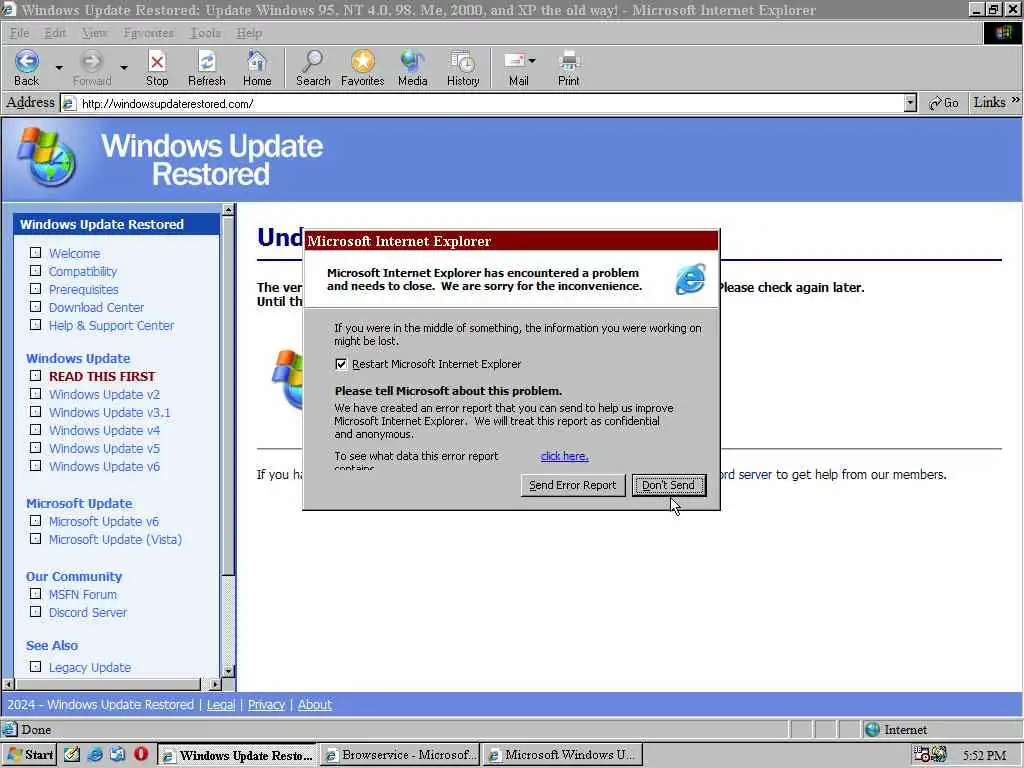Open the Download Center link
The image size is (1024, 768).
click(97, 307)
